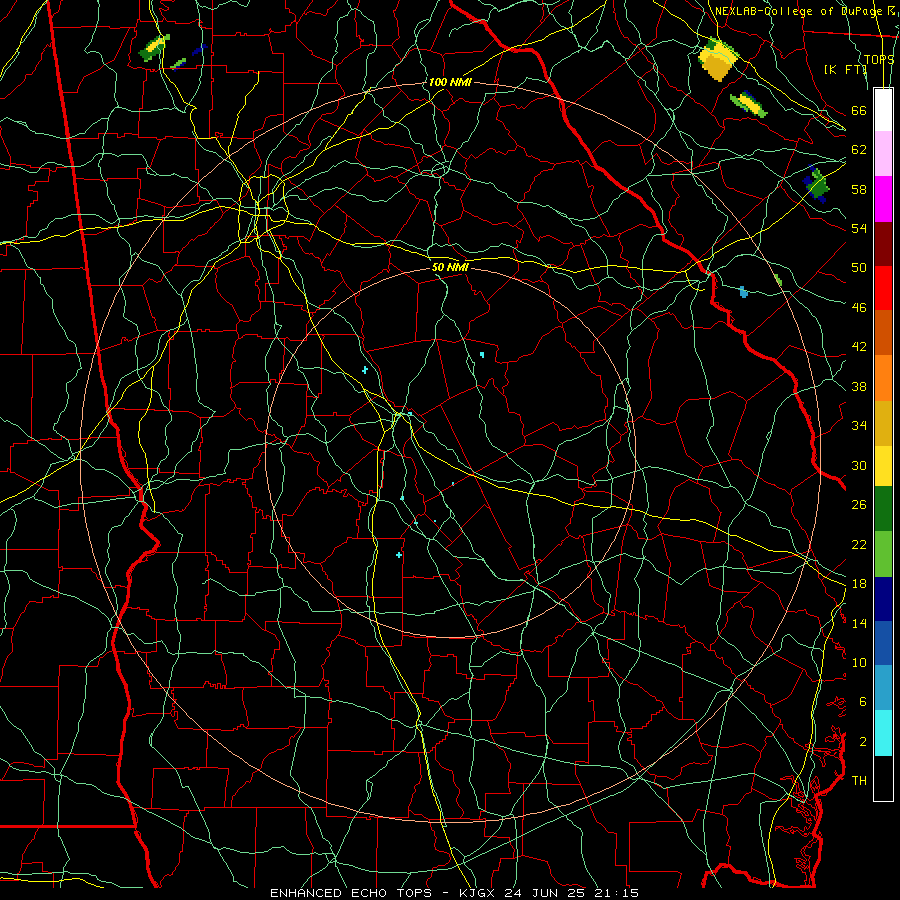Select the cyan swatch at the scale bottom
900x900 pixels.
coord(883,733)
